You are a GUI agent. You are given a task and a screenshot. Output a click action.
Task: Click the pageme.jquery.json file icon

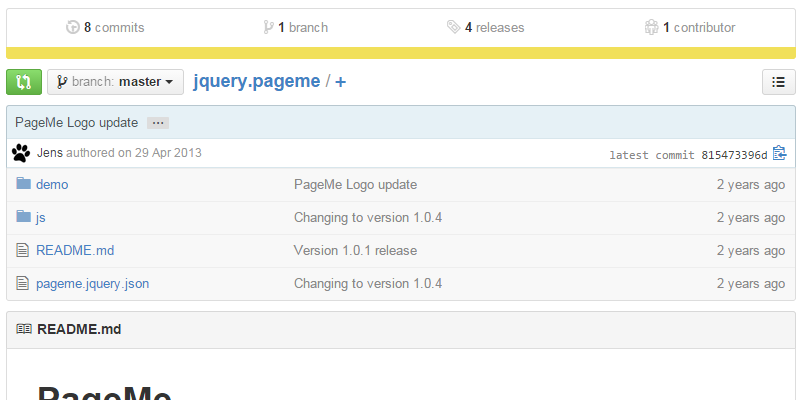pos(24,283)
